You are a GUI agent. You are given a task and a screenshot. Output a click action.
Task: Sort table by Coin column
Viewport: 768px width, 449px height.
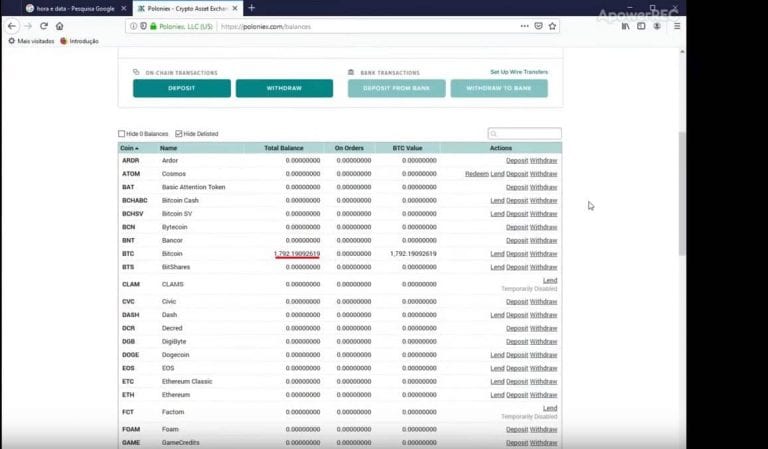click(129, 148)
